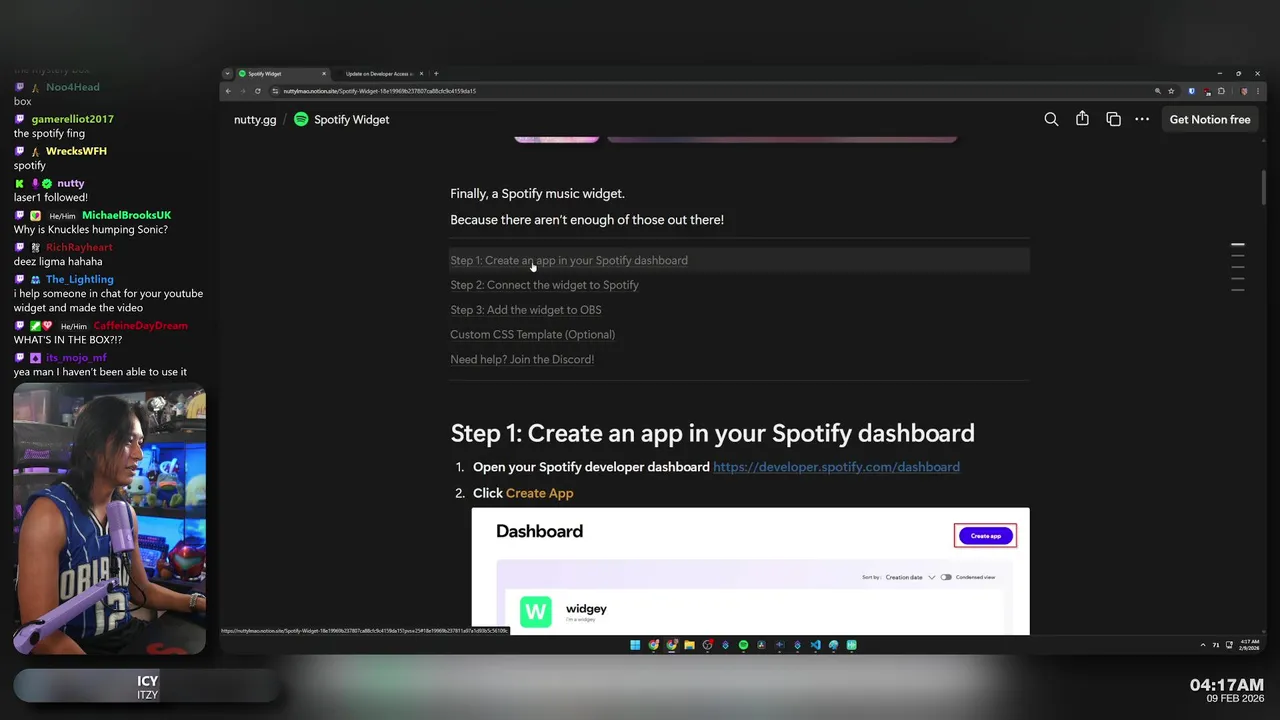Bookmark the page with the star icon
Image resolution: width=1280 pixels, height=720 pixels.
point(1171,91)
